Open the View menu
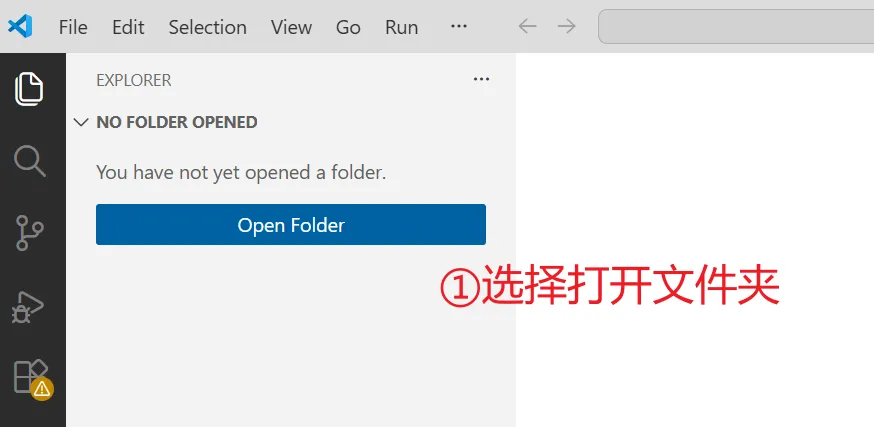The height and width of the screenshot is (427, 874). pyautogui.click(x=291, y=27)
